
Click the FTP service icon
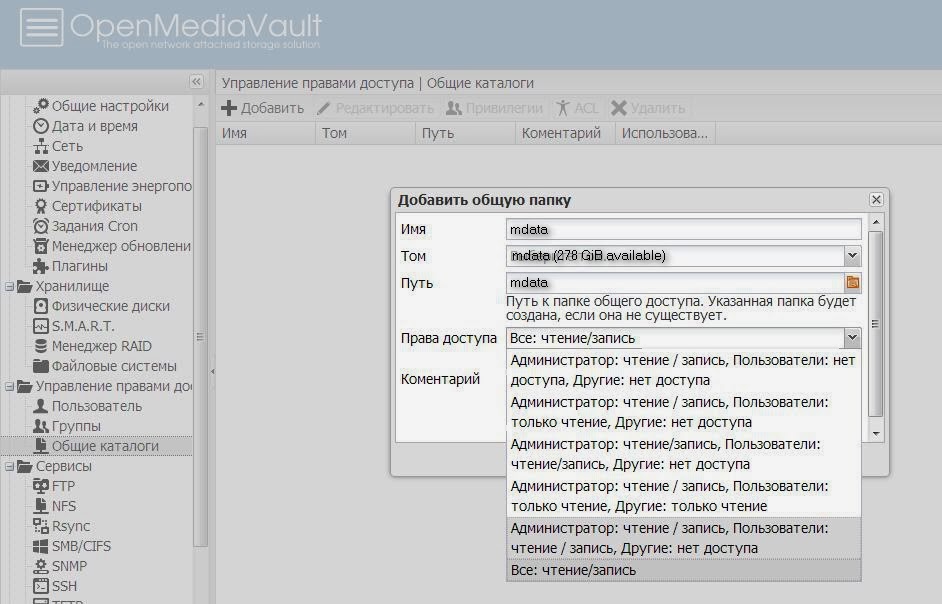[40, 486]
